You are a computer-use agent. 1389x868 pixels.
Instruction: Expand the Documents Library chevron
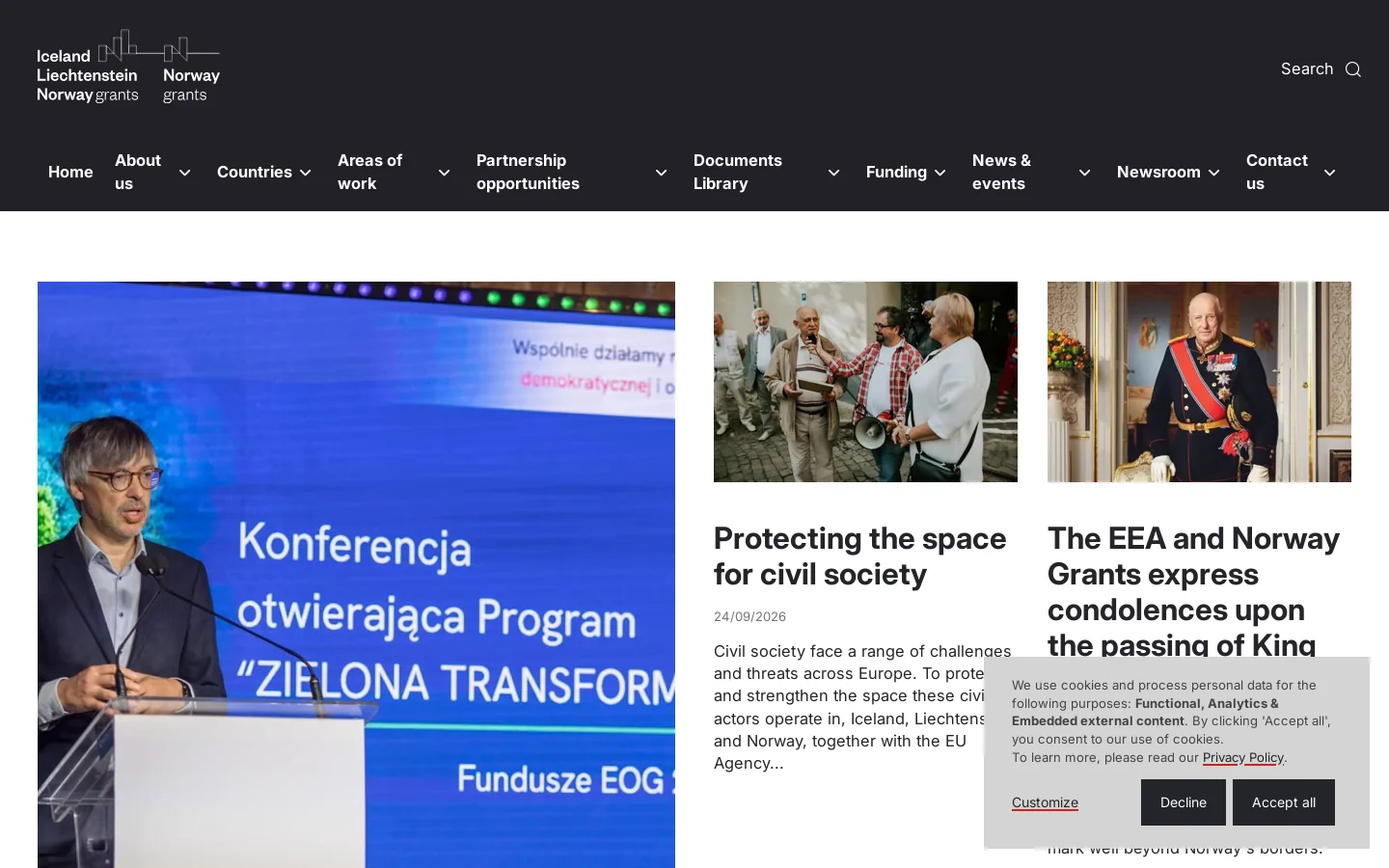pyautogui.click(x=834, y=173)
